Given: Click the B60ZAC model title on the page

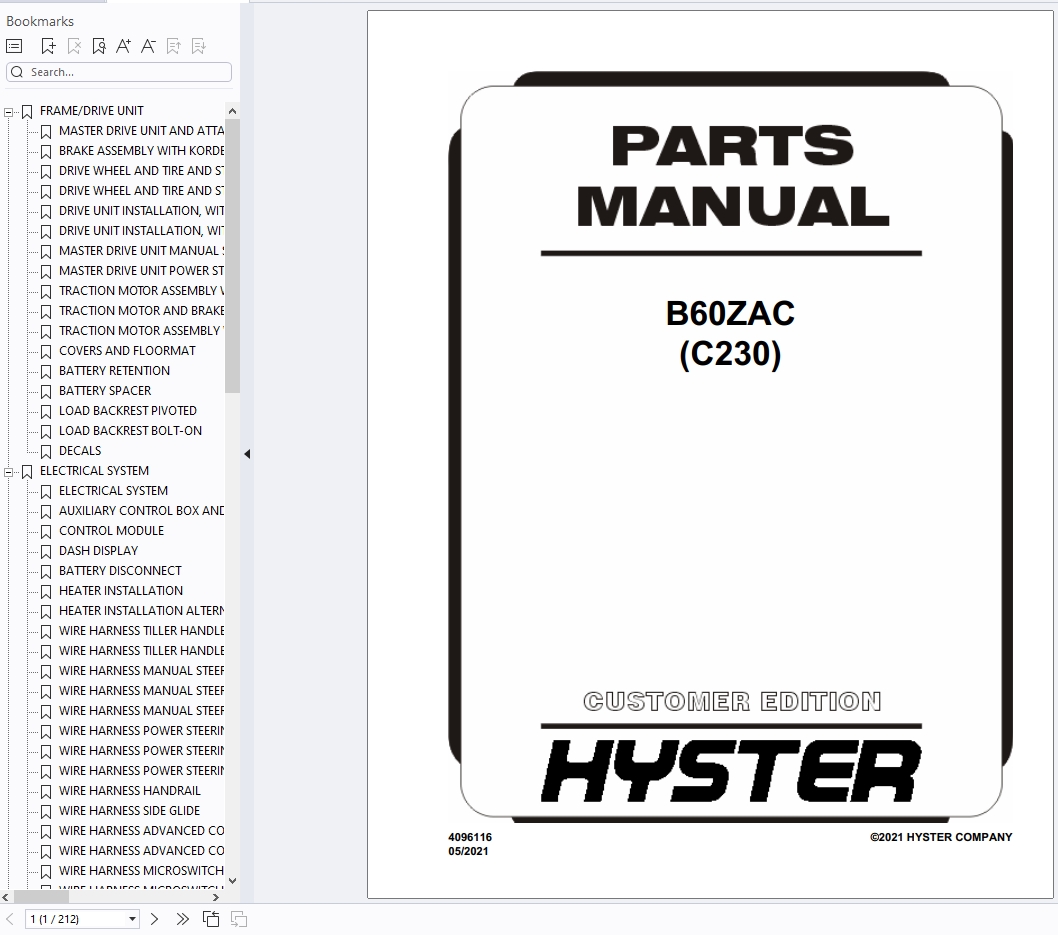Looking at the screenshot, I should coord(730,314).
